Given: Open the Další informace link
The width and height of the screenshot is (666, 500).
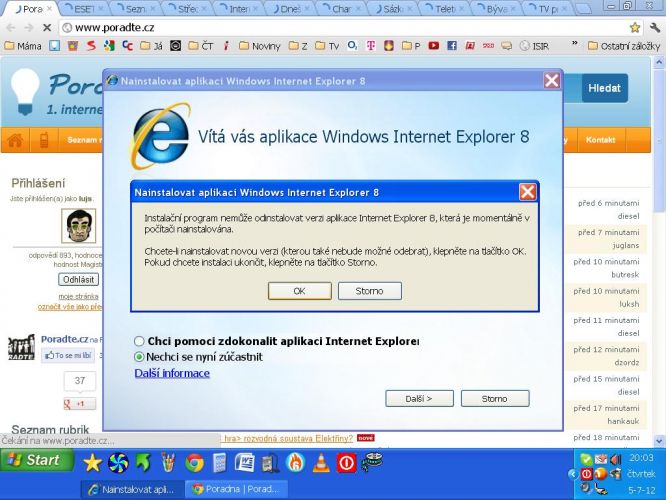Looking at the screenshot, I should [172, 373].
